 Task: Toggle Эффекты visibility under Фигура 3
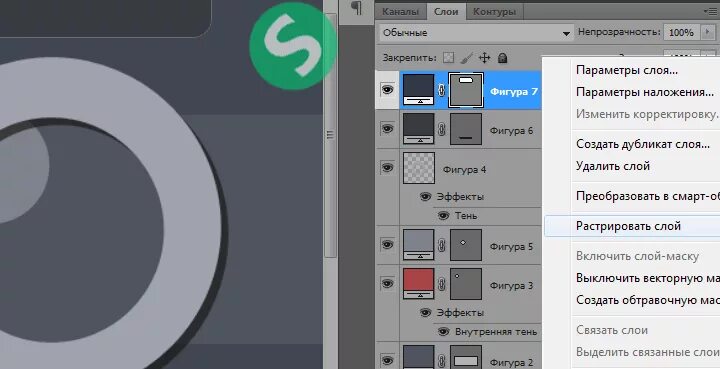click(426, 313)
